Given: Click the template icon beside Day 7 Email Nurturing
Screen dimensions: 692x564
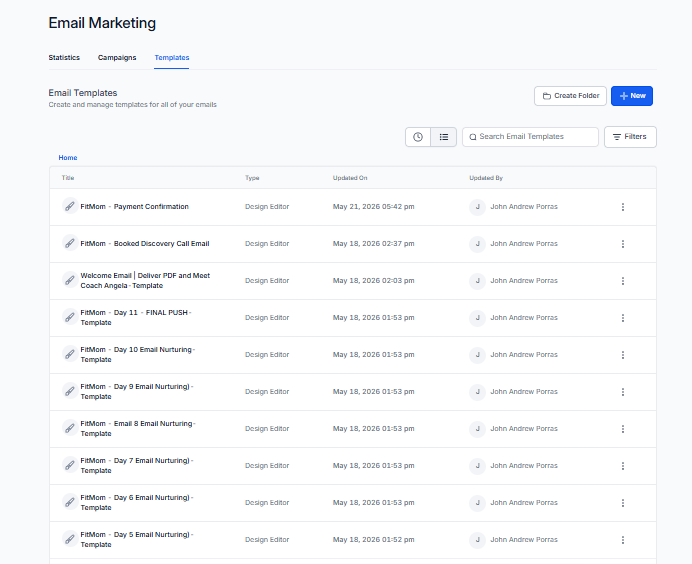Looking at the screenshot, I should (x=70, y=466).
